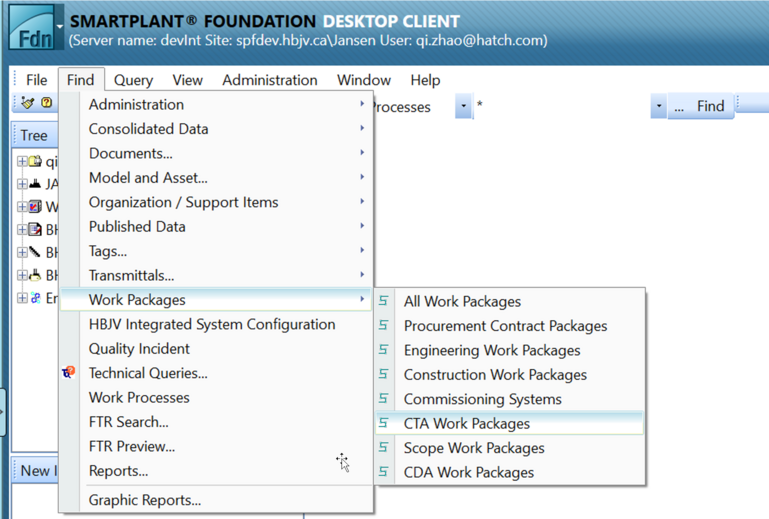Viewport: 769px width, 519px height.
Task: Select the icon beside Commissioning Systems
Action: [x=384, y=398]
